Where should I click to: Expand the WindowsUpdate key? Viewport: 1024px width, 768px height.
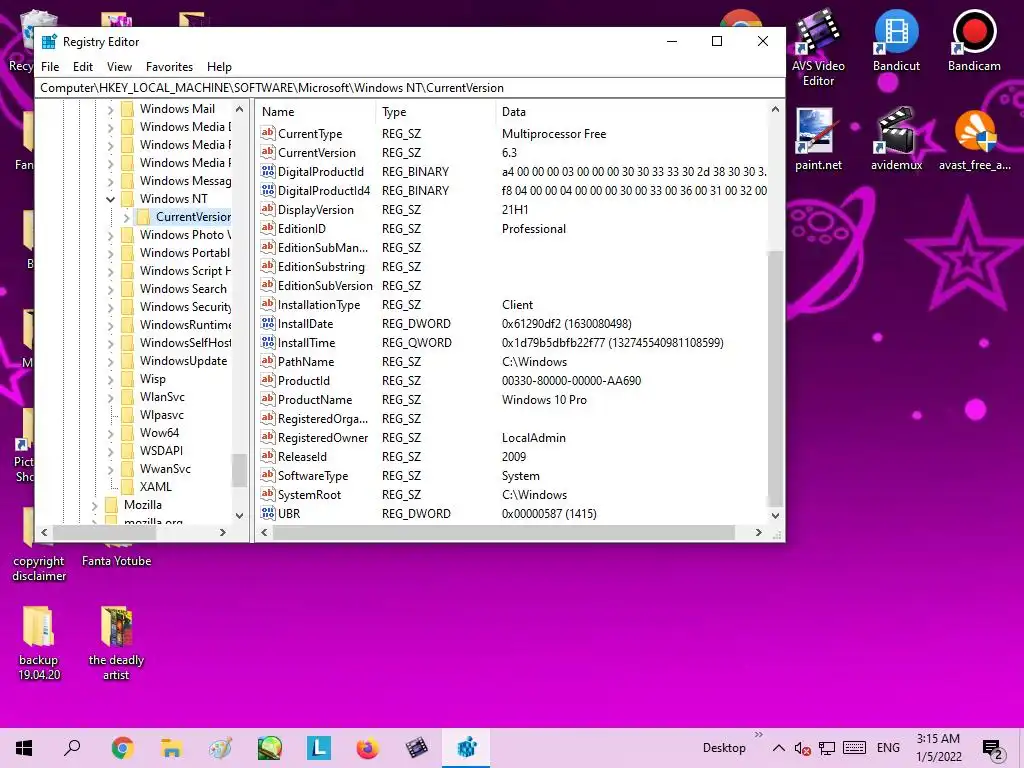[x=110, y=361]
